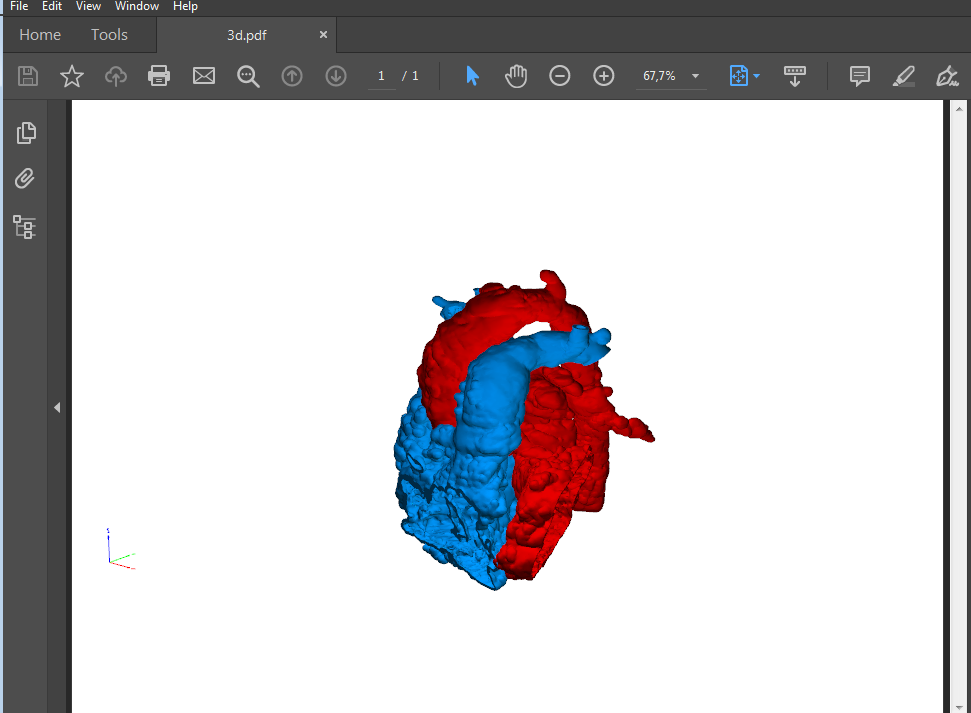971x713 pixels.
Task: Click the current page number field
Action: (x=381, y=76)
